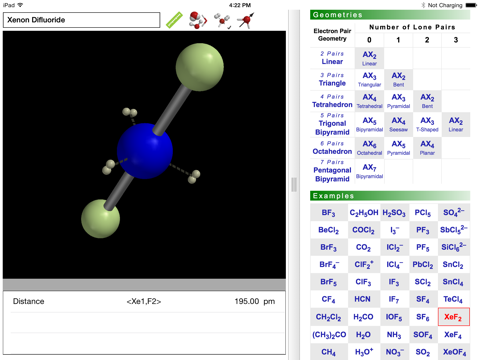Load the SF4 example molecule
The image size is (480, 360).
(x=423, y=299)
